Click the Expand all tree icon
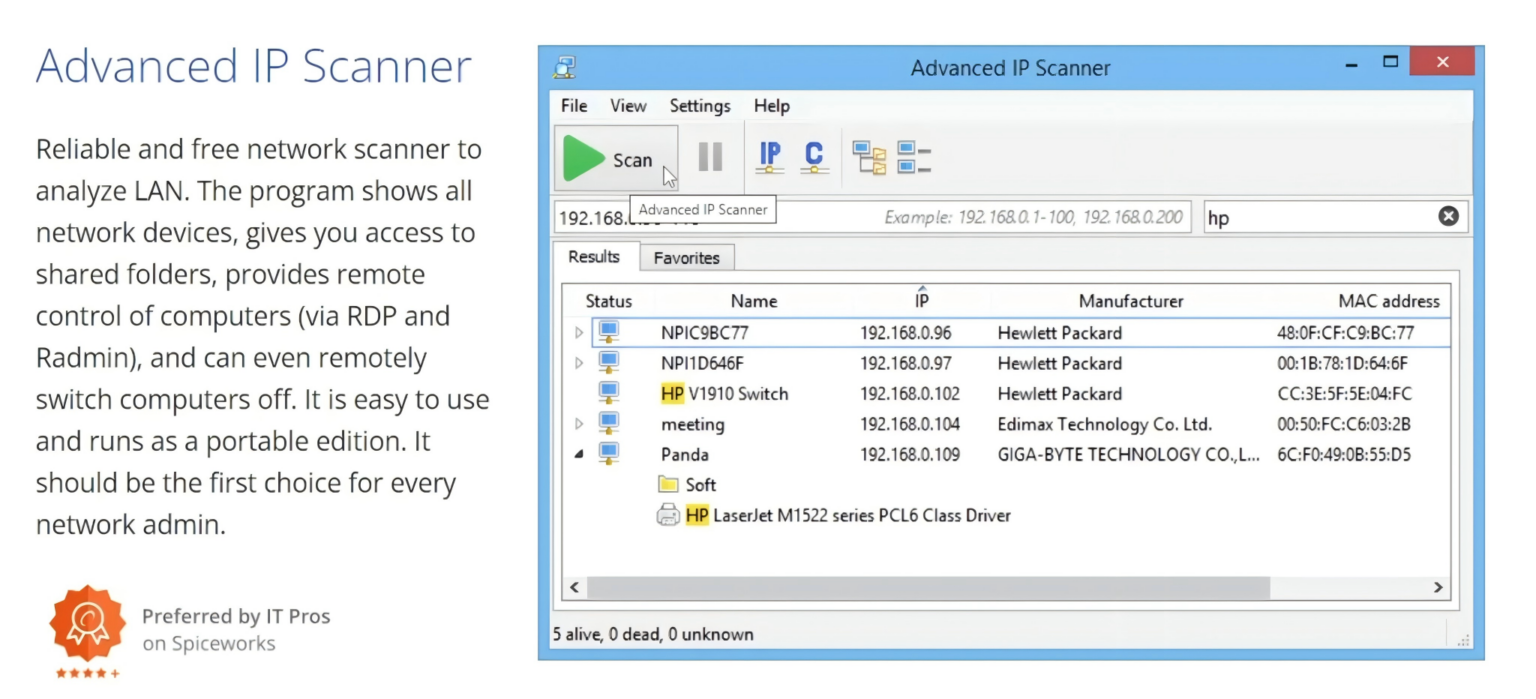1536x699 pixels. (x=868, y=158)
